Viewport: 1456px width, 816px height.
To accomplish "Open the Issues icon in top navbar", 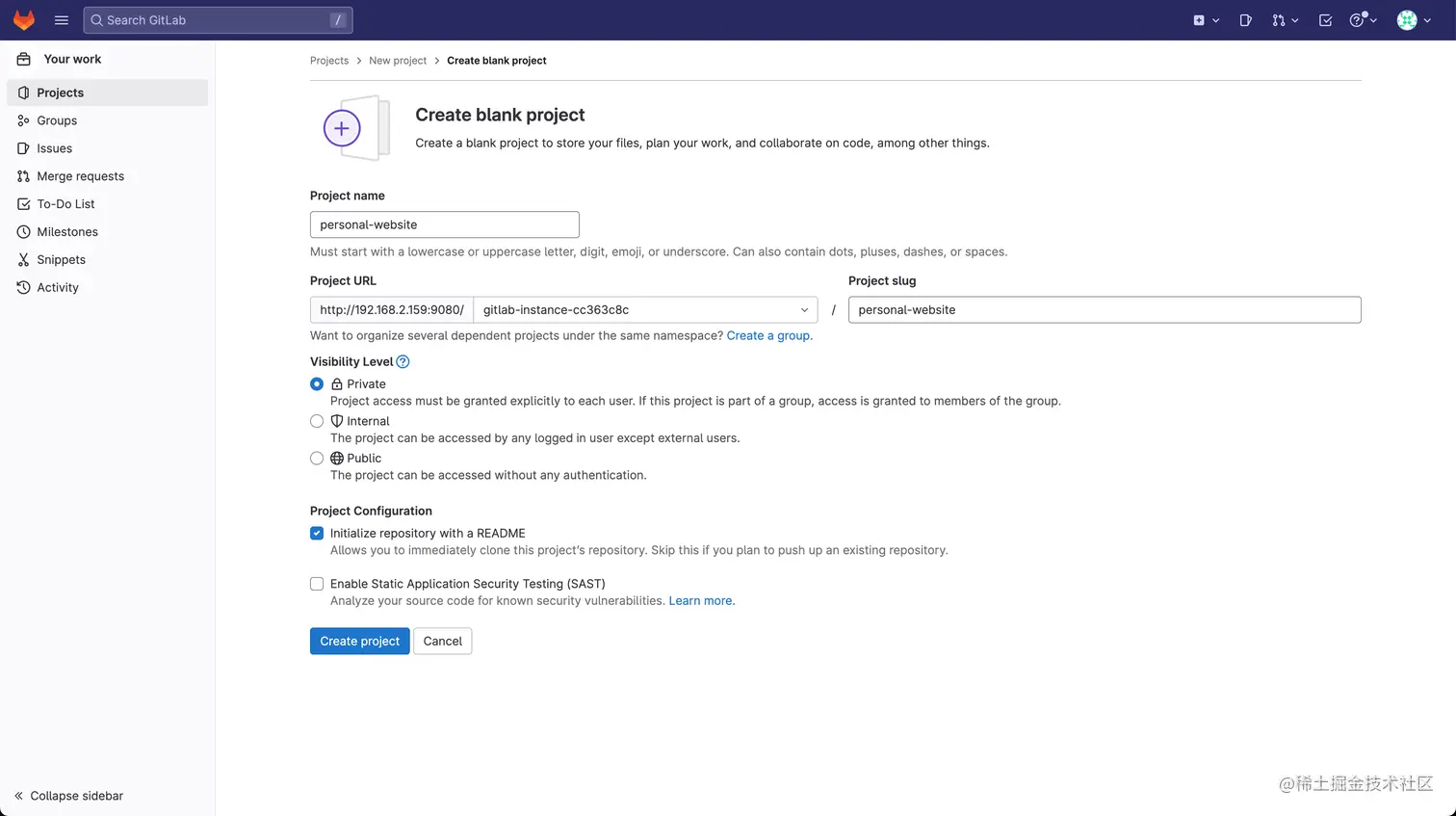I will pyautogui.click(x=1245, y=20).
